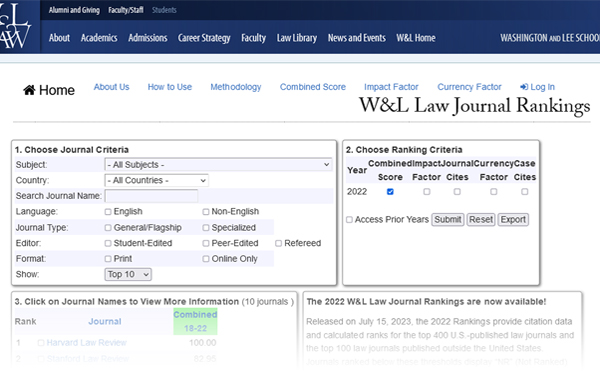Sort by the Journal column header
600x377 pixels.
click(x=105, y=322)
